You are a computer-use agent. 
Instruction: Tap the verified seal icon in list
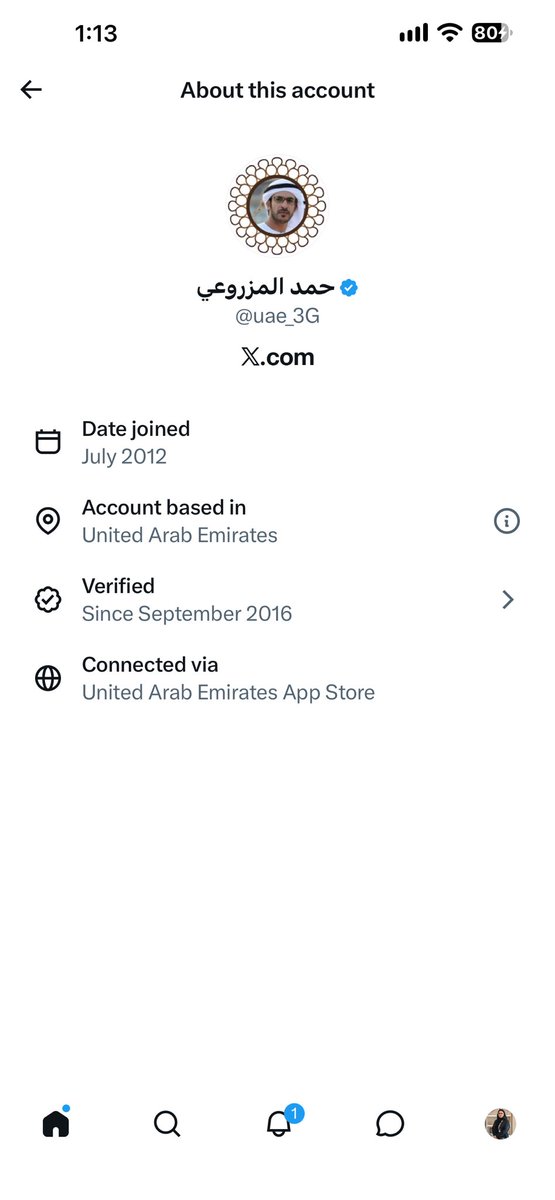click(48, 599)
